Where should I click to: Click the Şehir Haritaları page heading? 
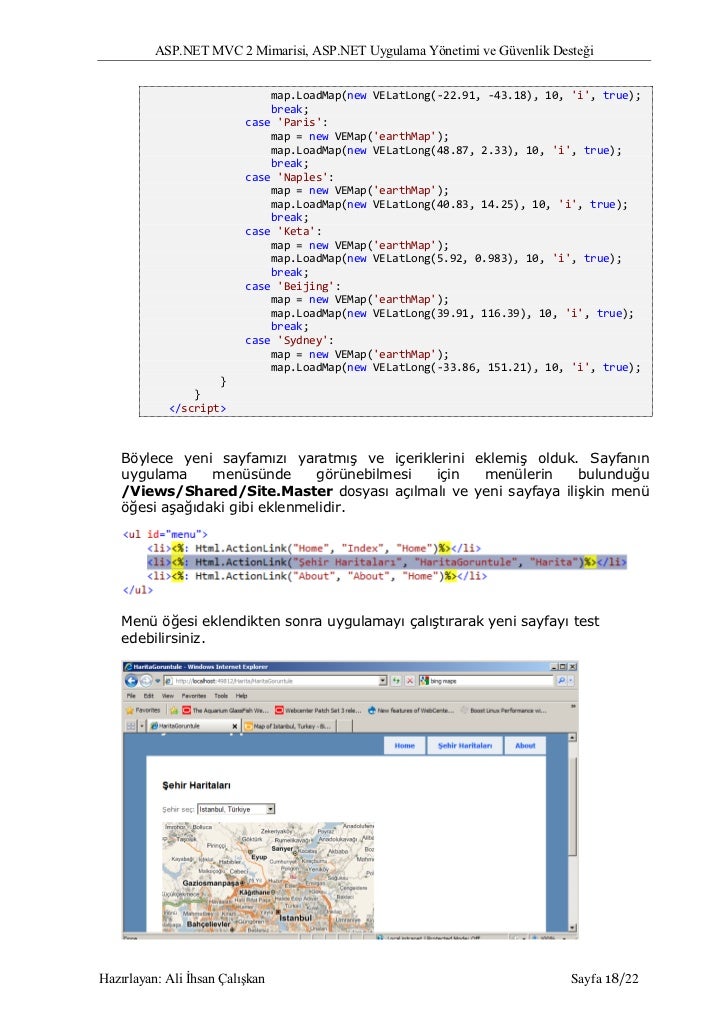pyautogui.click(x=196, y=785)
